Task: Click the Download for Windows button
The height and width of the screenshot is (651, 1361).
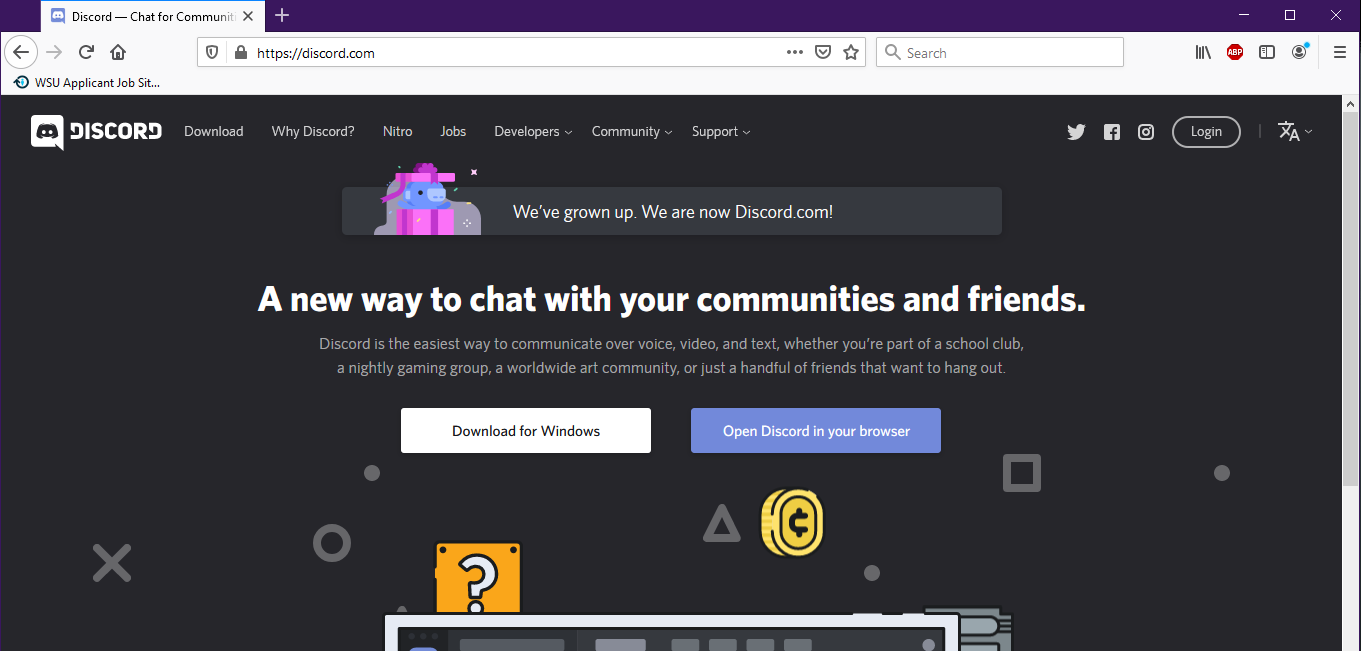Action: coord(526,431)
